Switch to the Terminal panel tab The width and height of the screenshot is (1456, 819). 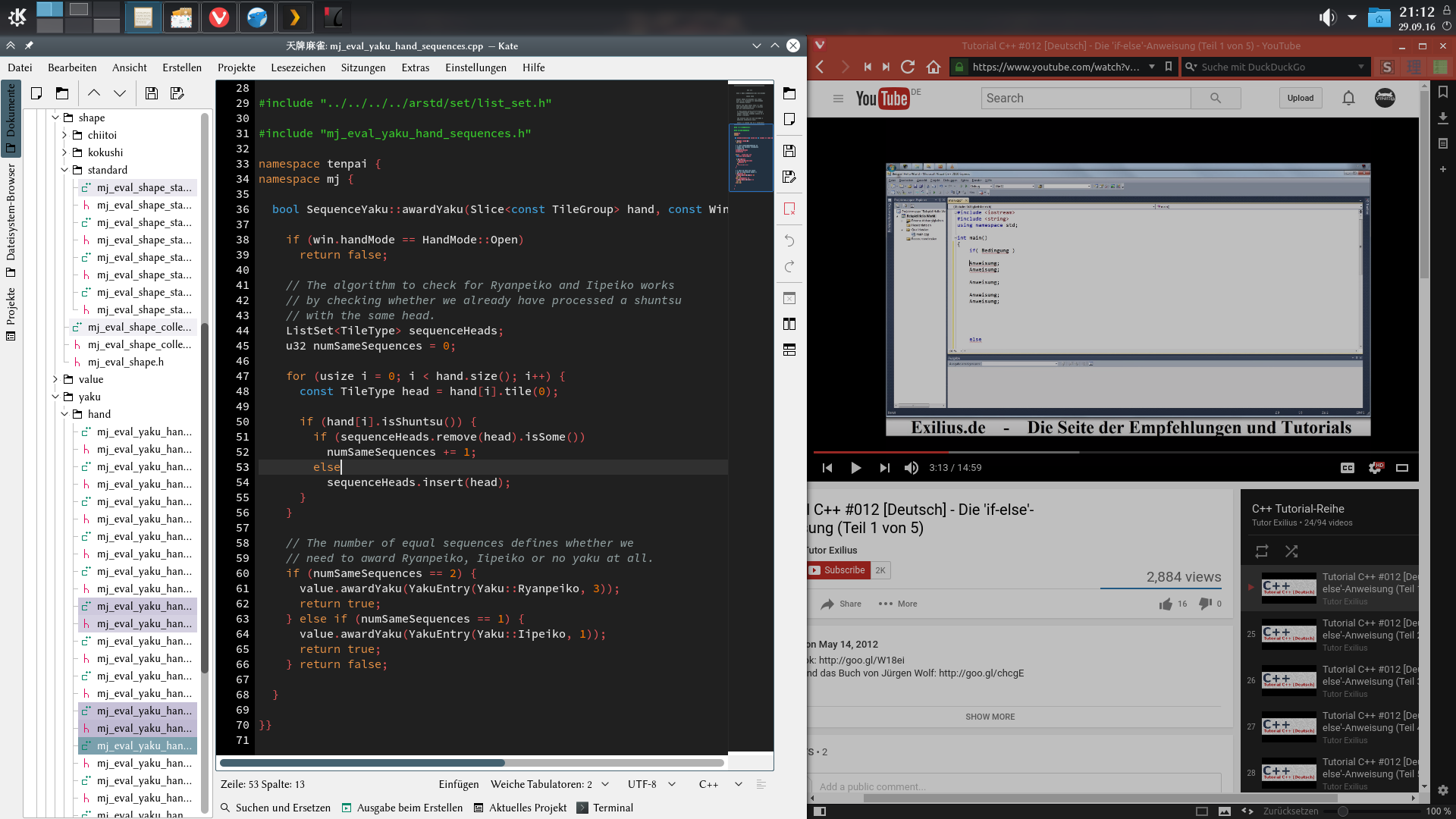605,808
